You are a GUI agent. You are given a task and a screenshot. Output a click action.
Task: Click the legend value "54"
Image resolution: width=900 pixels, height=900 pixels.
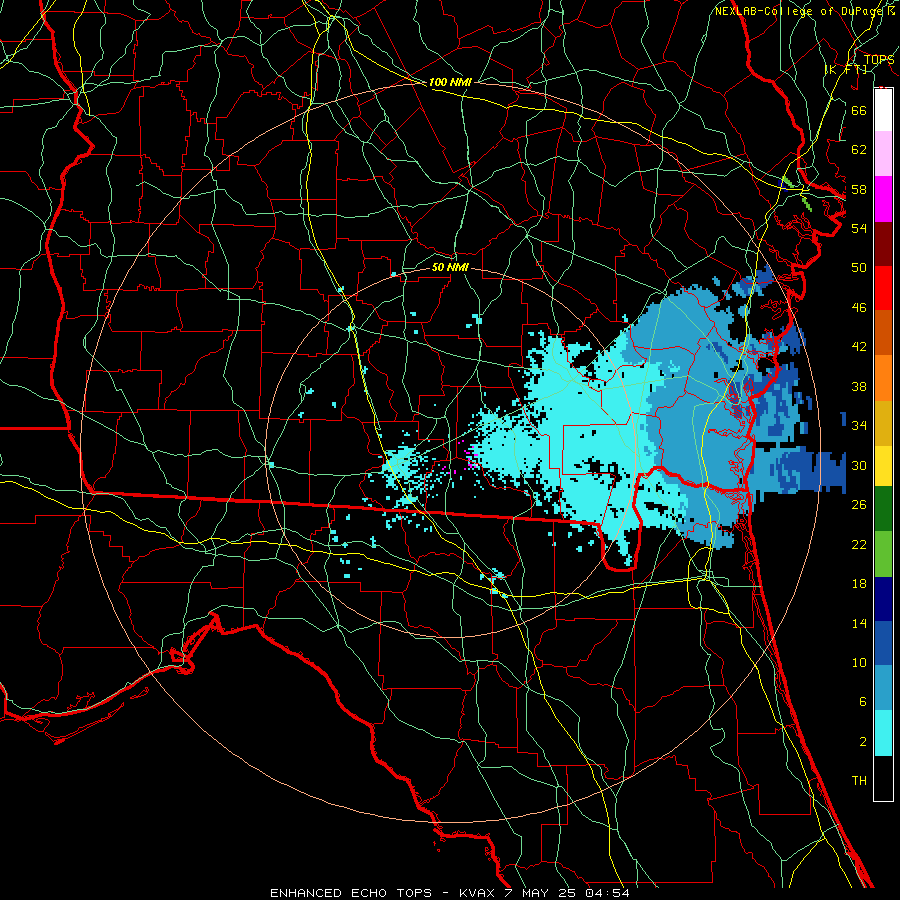point(859,228)
